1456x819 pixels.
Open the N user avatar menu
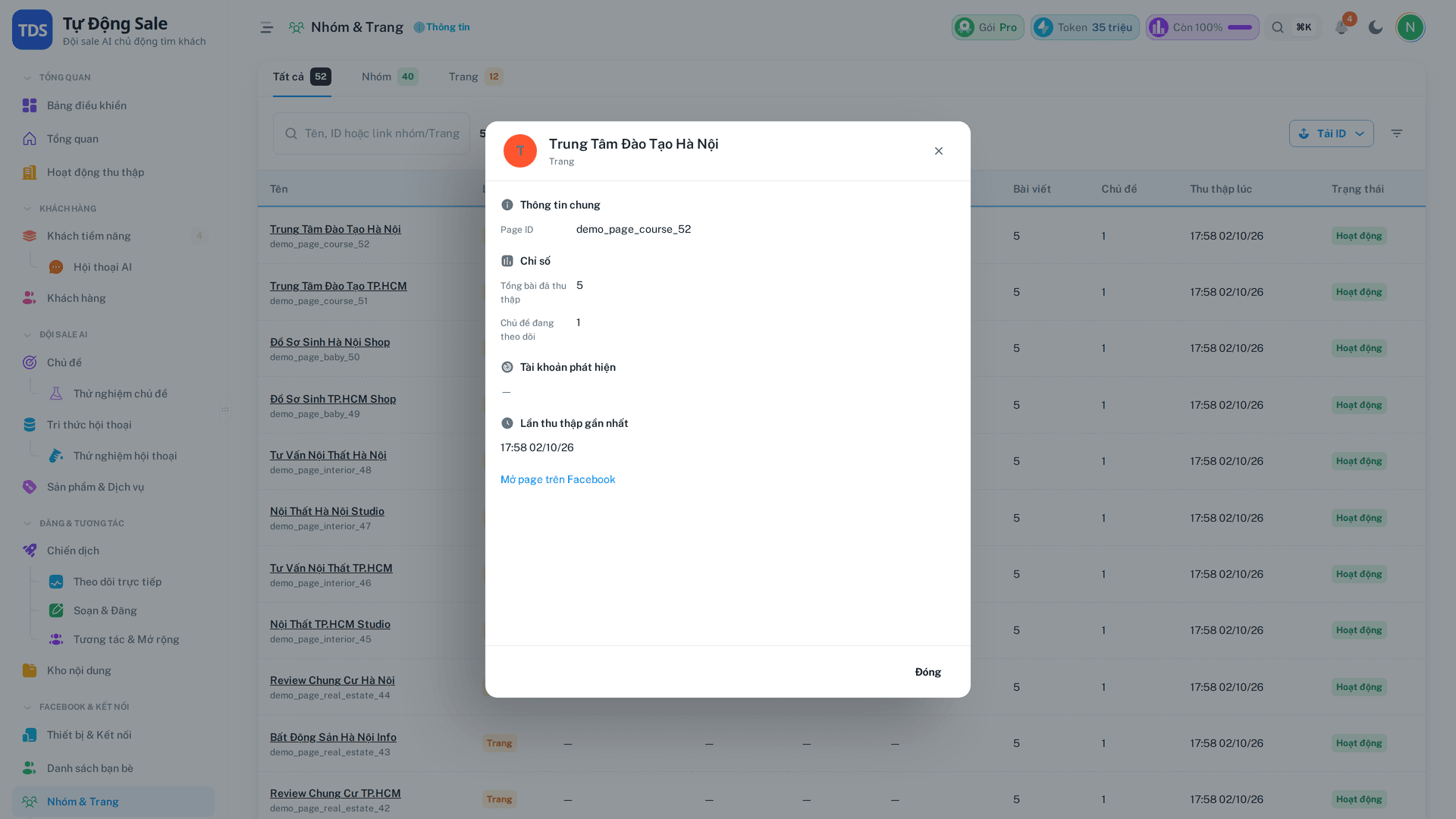[1410, 27]
